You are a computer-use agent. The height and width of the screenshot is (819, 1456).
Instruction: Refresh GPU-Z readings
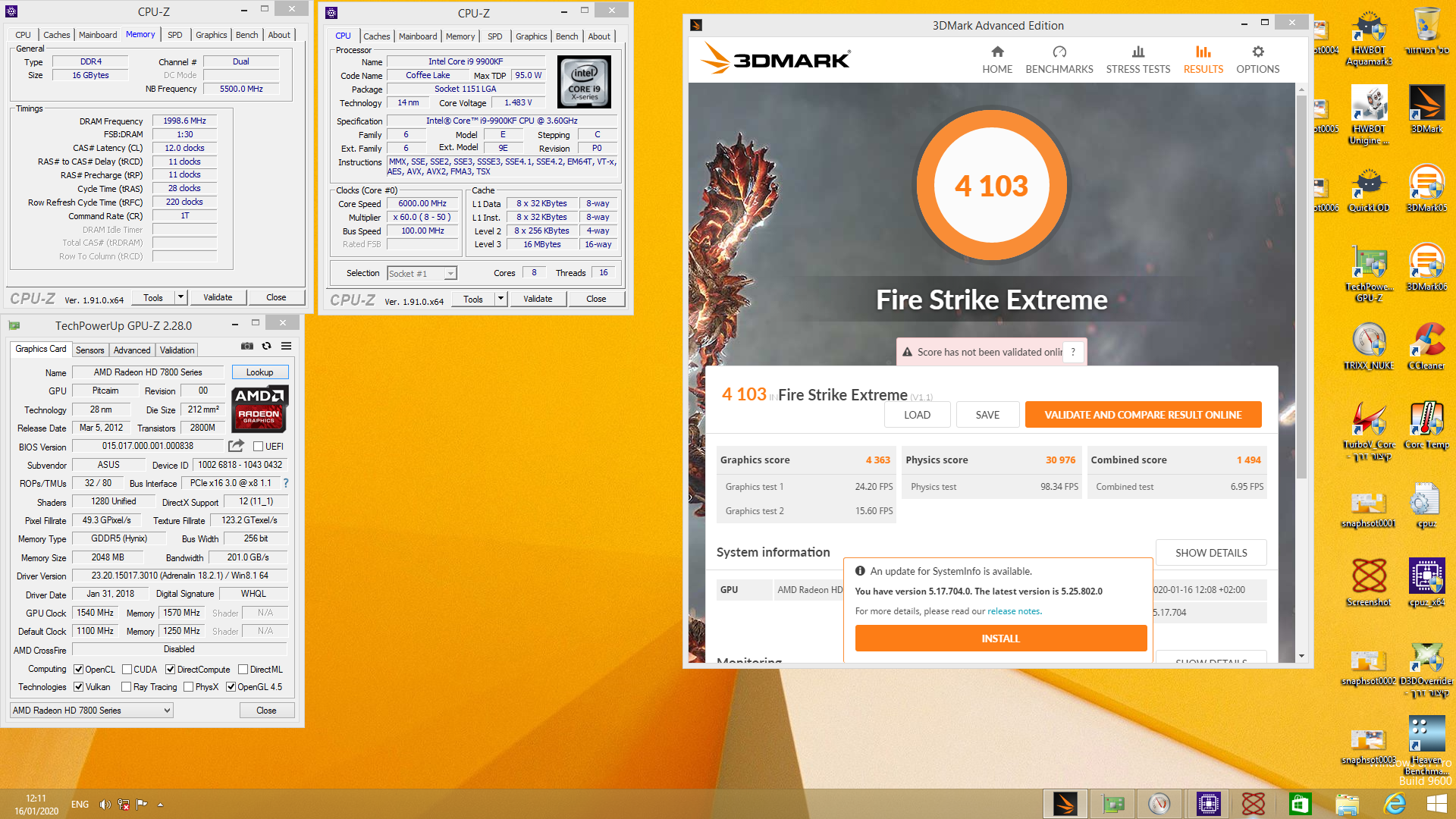(266, 346)
